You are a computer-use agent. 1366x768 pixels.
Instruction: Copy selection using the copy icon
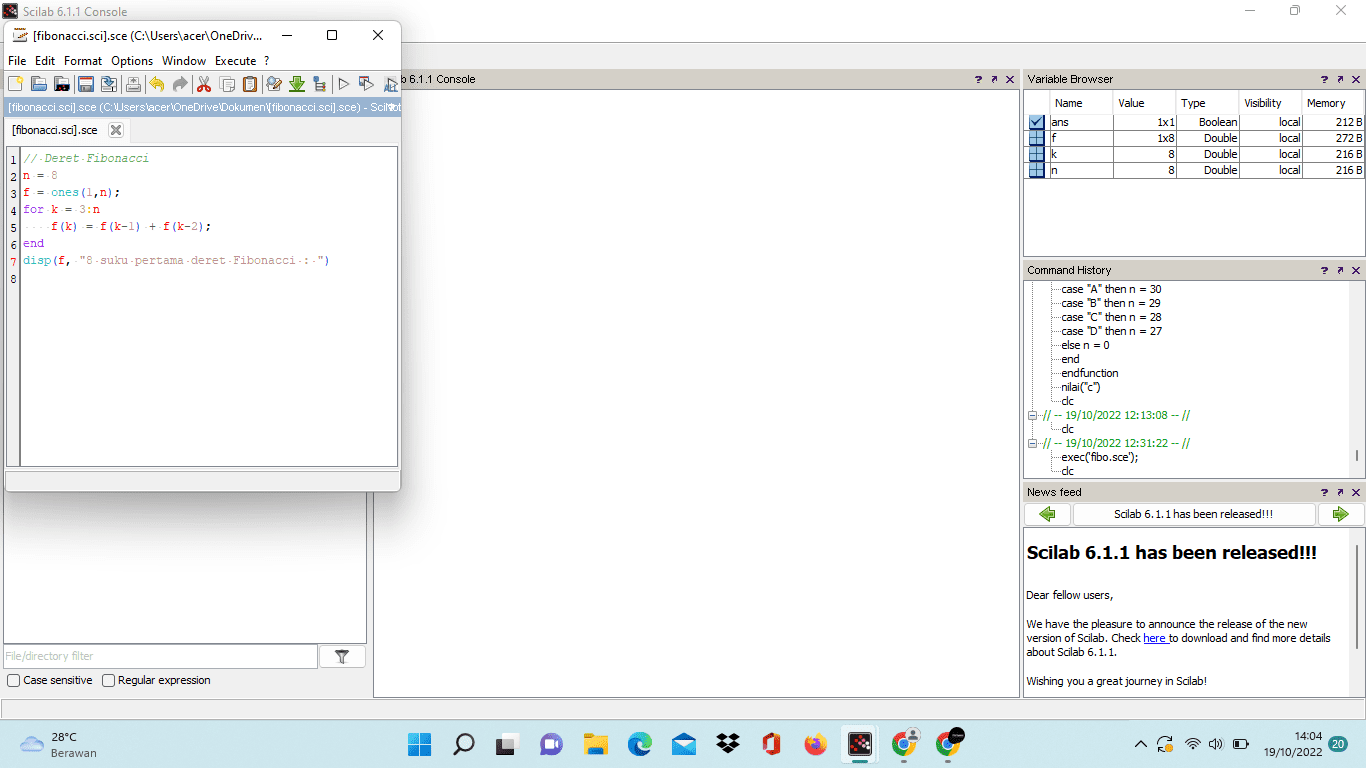[227, 84]
